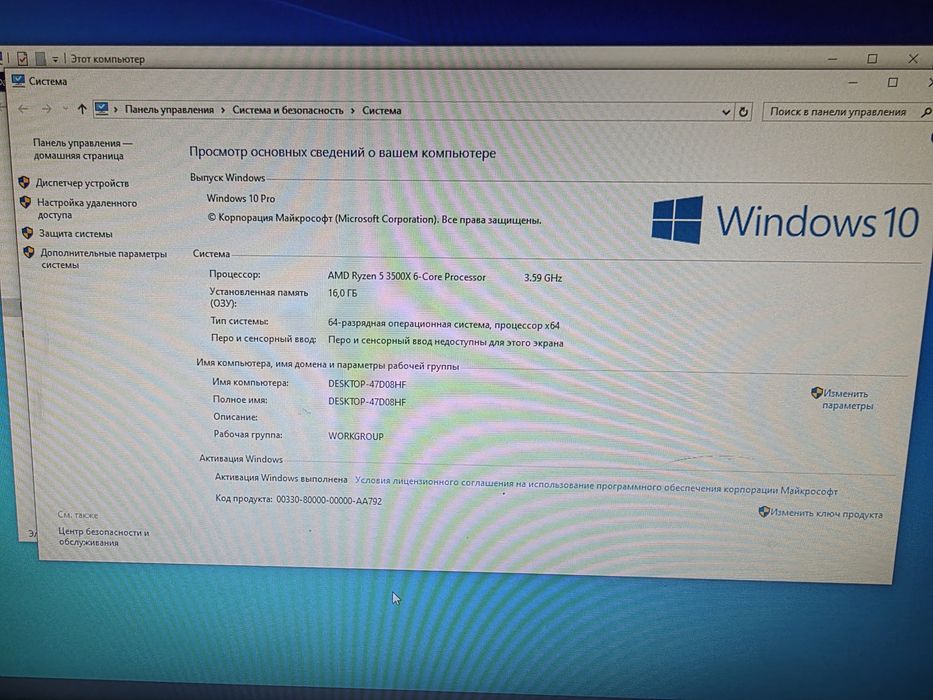The height and width of the screenshot is (700, 933).
Task: Click shield icon beside 'Диспетчер устройств'
Action: (24, 182)
